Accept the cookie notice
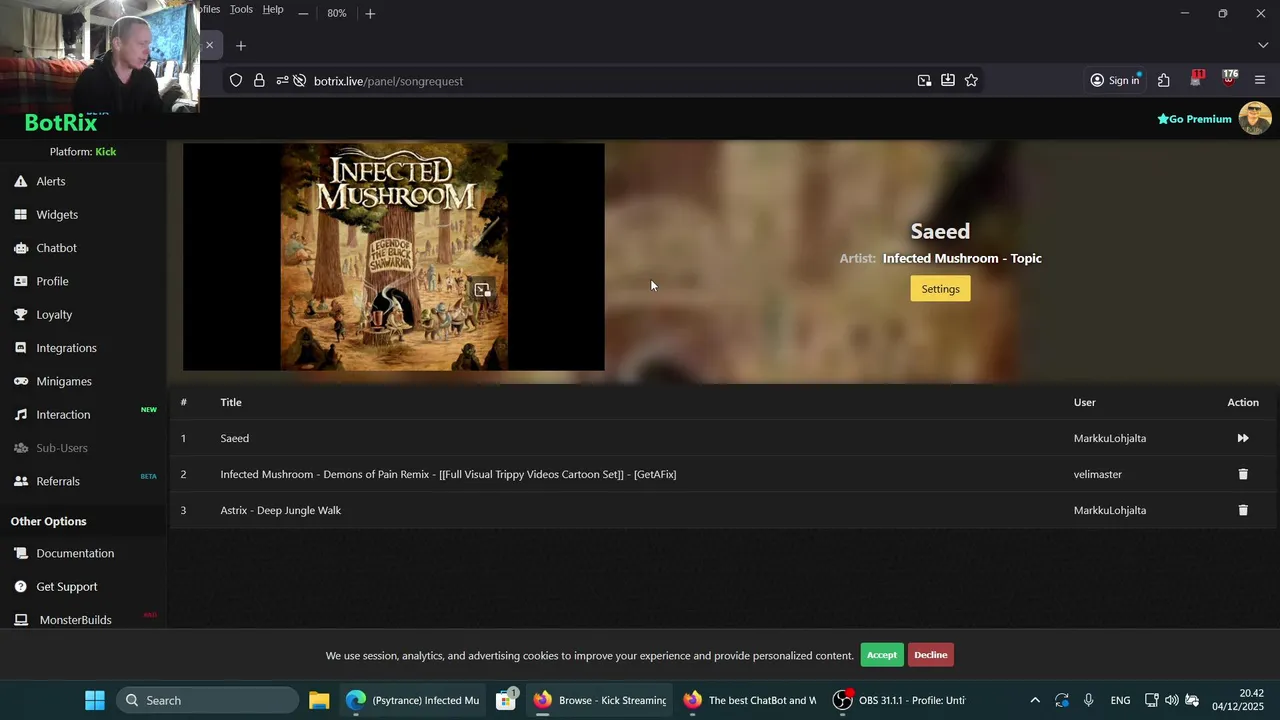Image resolution: width=1280 pixels, height=720 pixels. point(881,655)
